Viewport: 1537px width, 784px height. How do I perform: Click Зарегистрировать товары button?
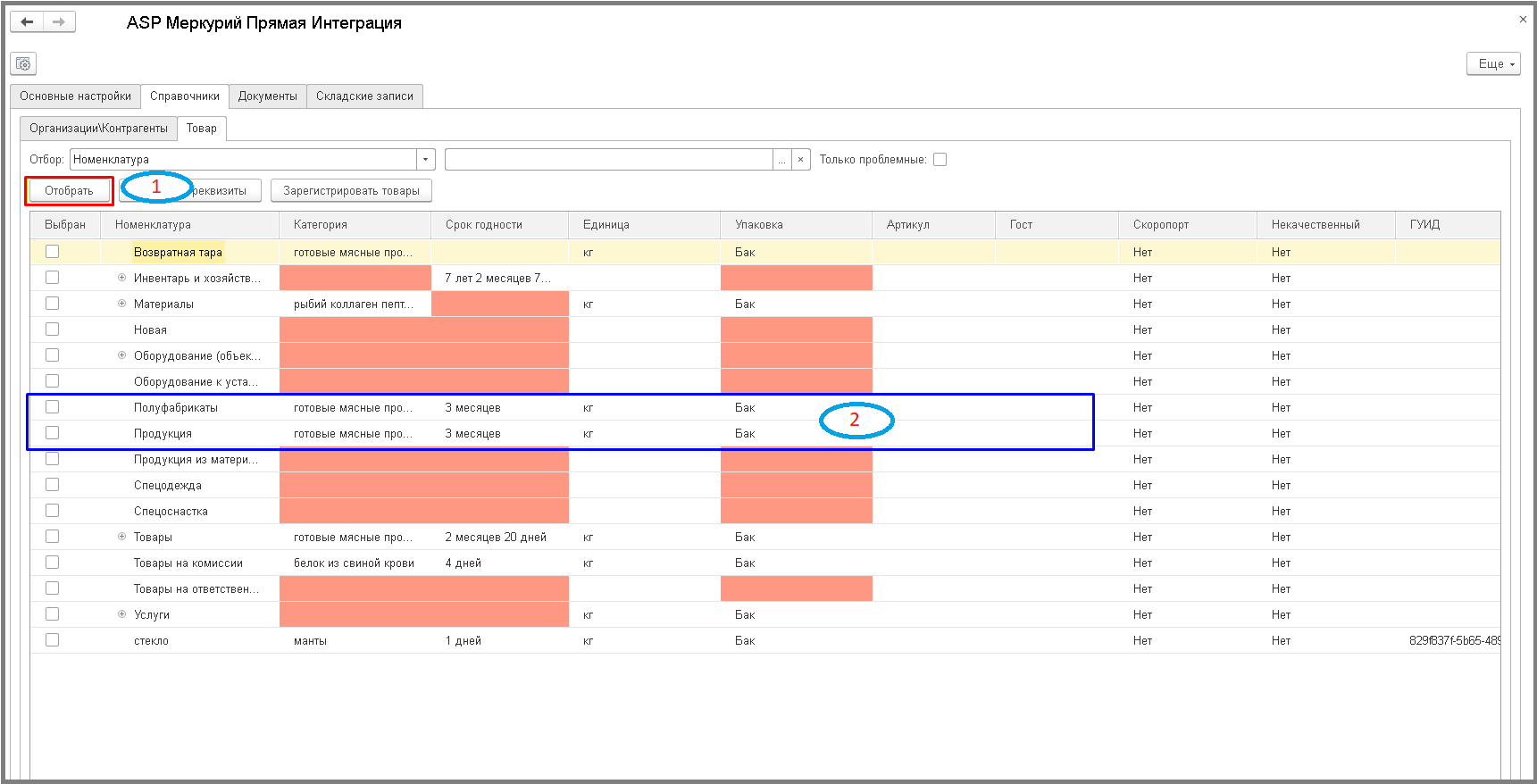click(351, 190)
